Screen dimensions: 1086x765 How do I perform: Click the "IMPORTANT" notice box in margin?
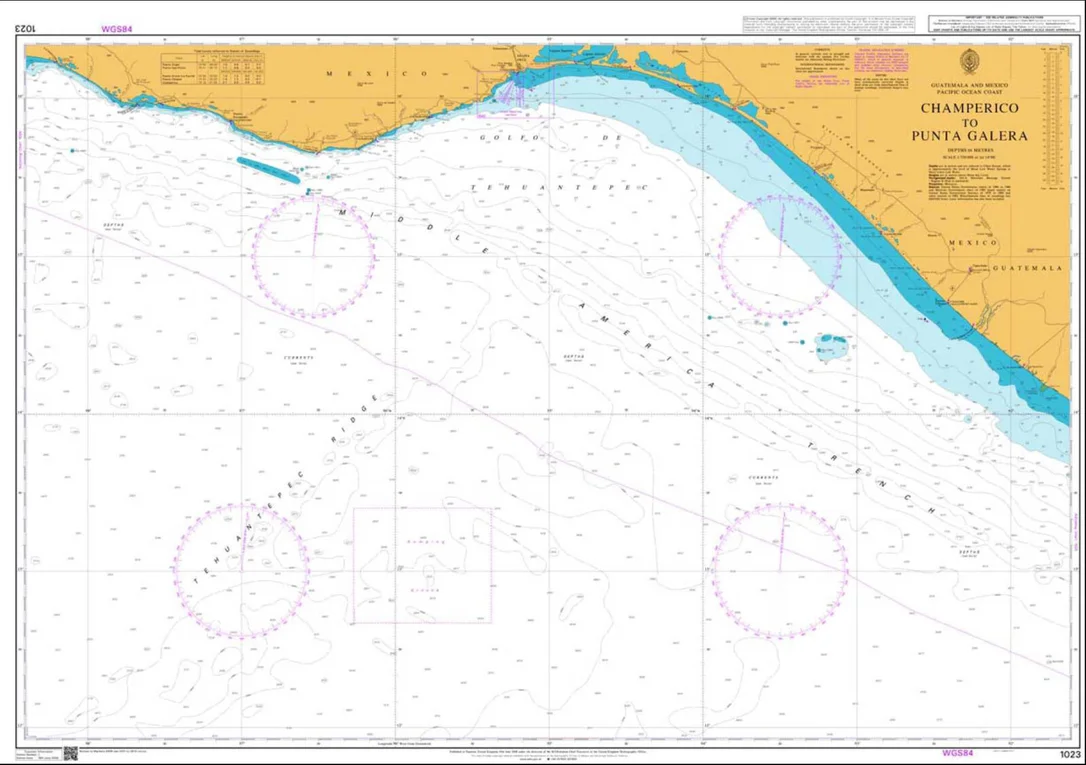coord(1003,24)
